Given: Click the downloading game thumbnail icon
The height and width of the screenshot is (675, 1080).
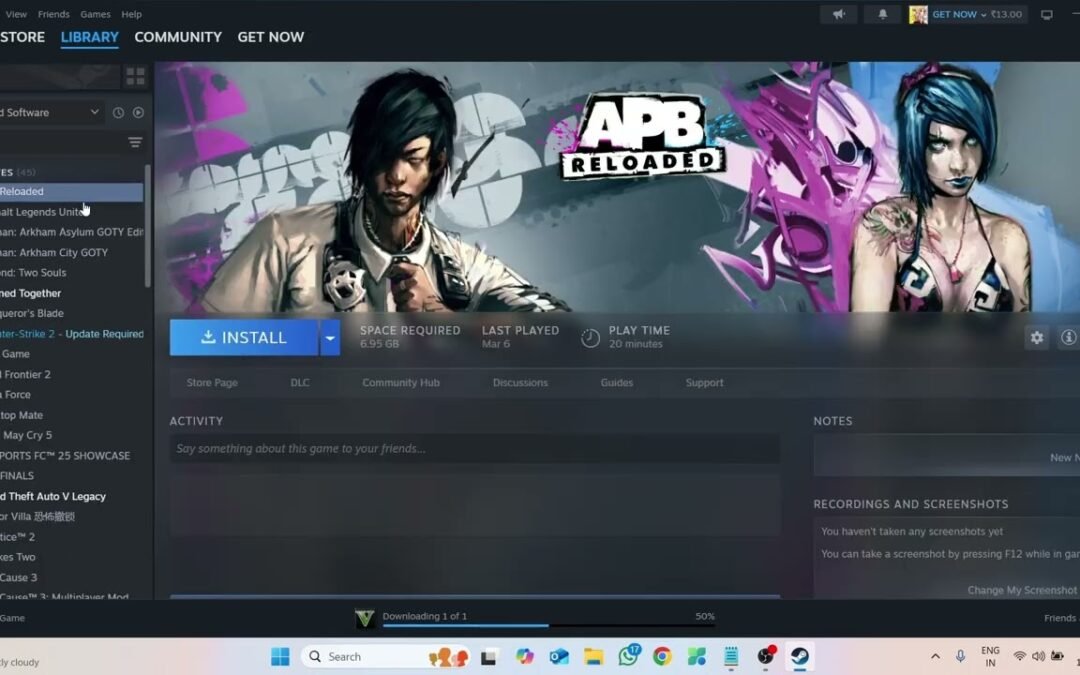Looking at the screenshot, I should pos(365,618).
